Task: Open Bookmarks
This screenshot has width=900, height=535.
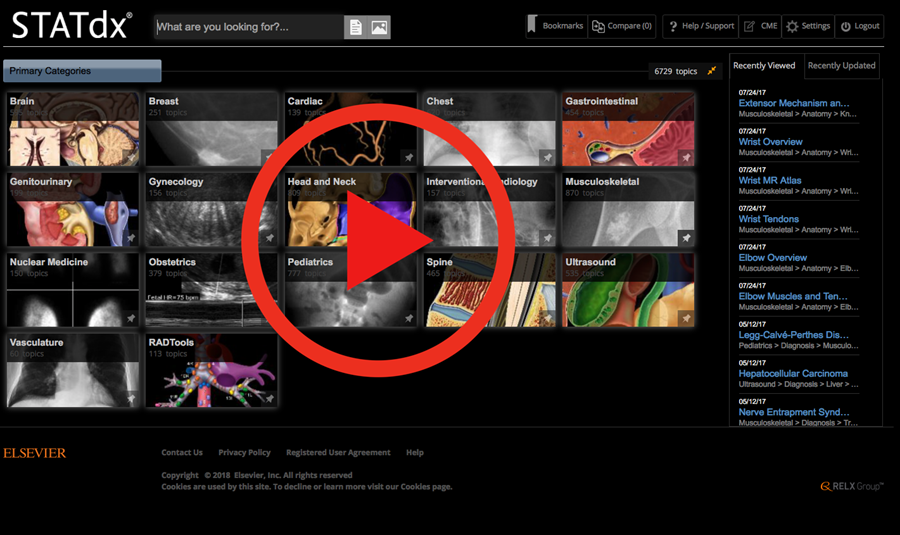Action: coord(556,26)
